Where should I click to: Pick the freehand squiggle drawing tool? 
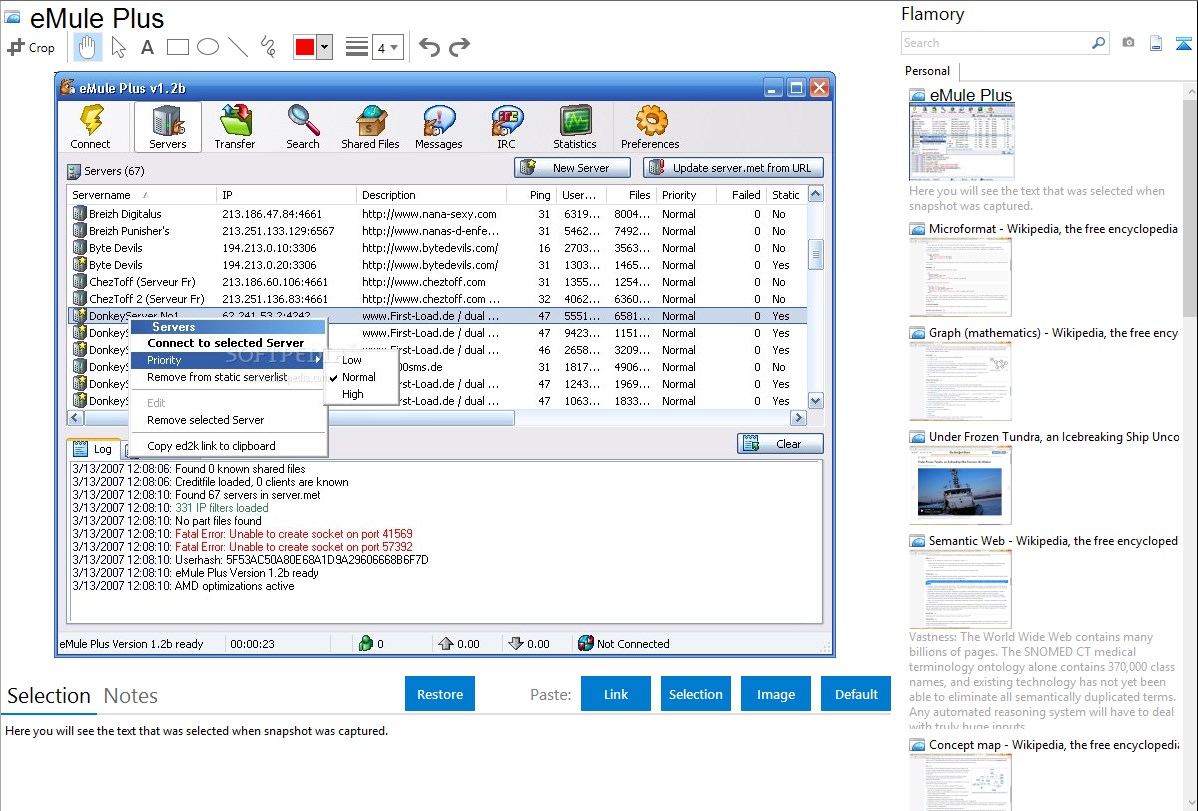pos(268,47)
